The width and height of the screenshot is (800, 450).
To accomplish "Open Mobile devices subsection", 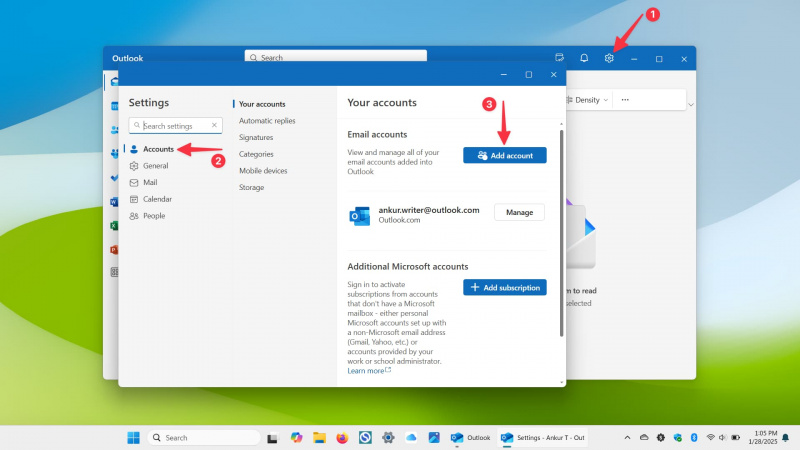I will tap(263, 171).
